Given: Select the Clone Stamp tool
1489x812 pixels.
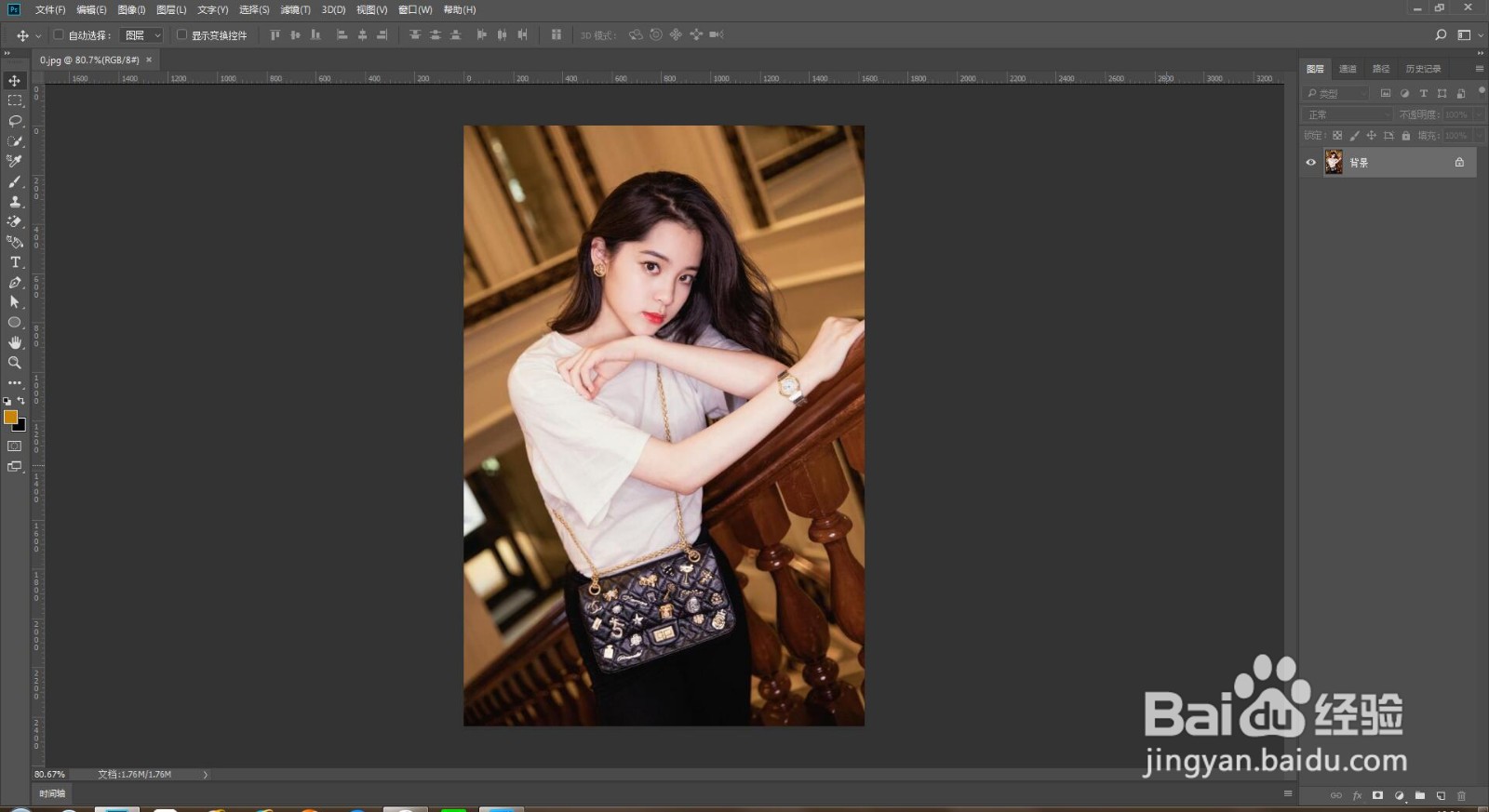Looking at the screenshot, I should click(15, 201).
